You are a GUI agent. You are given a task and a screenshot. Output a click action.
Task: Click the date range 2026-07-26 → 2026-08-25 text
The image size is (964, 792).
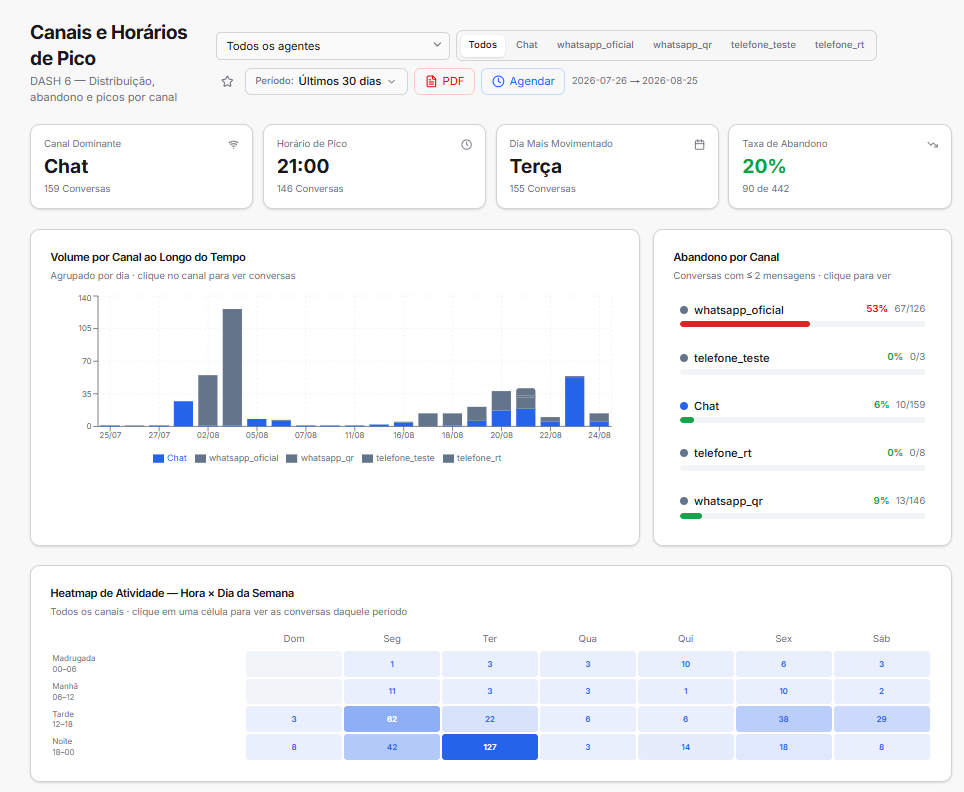(634, 81)
